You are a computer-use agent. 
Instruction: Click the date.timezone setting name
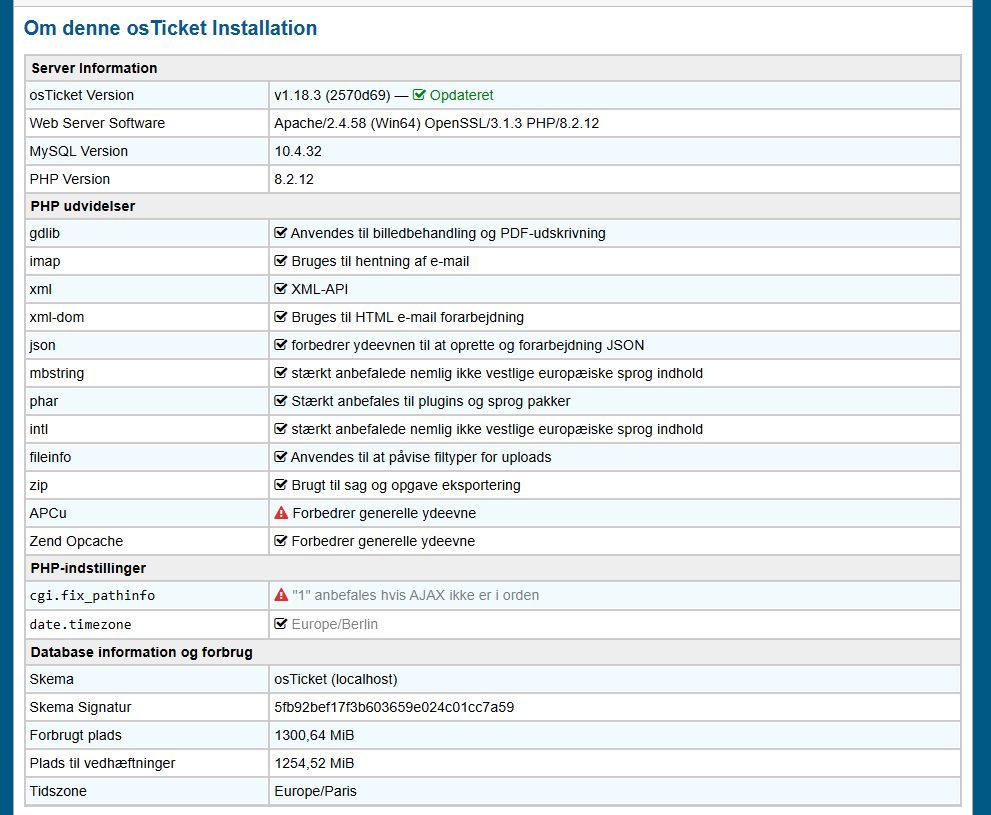click(80, 624)
